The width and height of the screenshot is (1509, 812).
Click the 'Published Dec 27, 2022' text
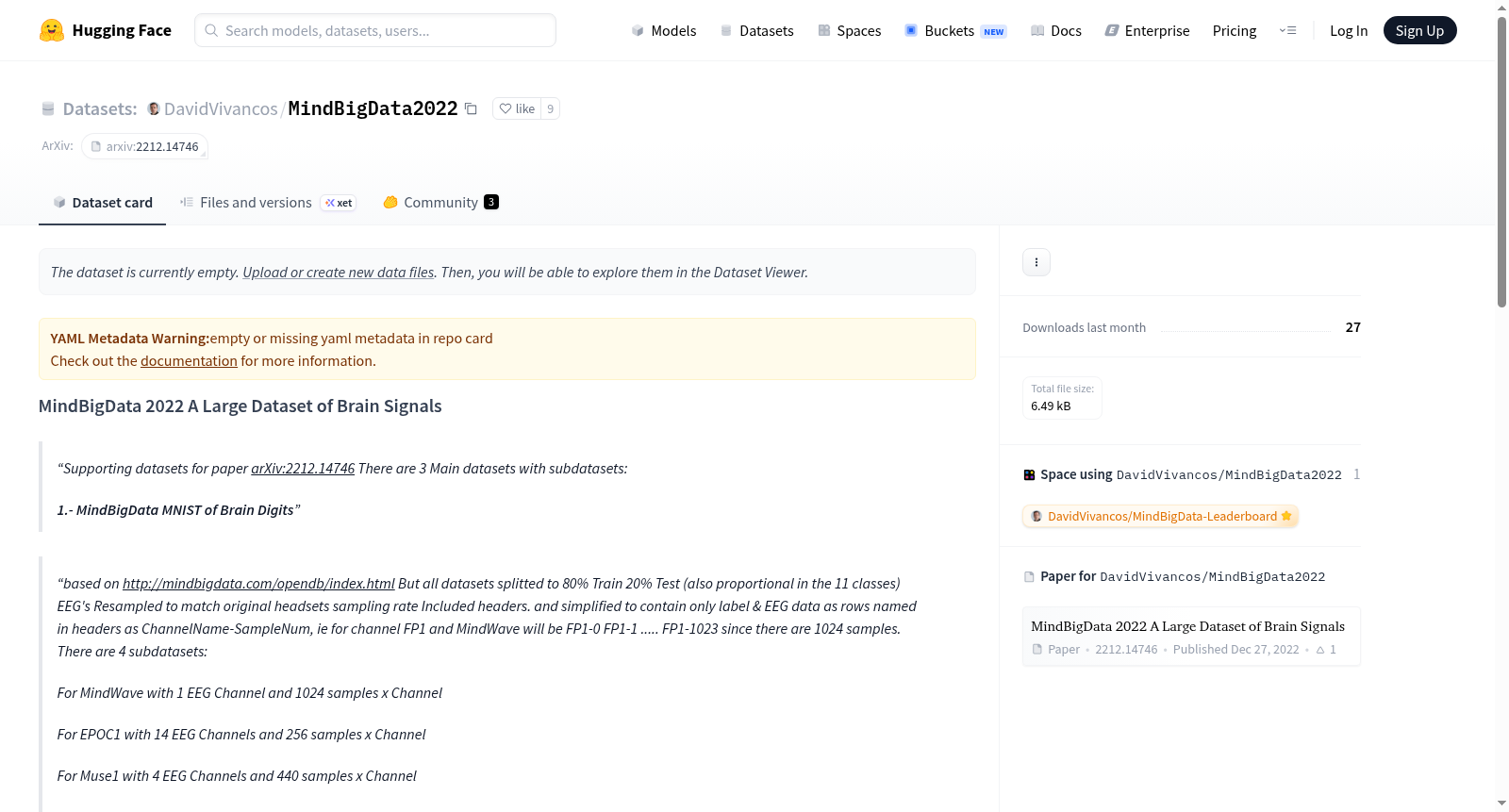pos(1236,650)
